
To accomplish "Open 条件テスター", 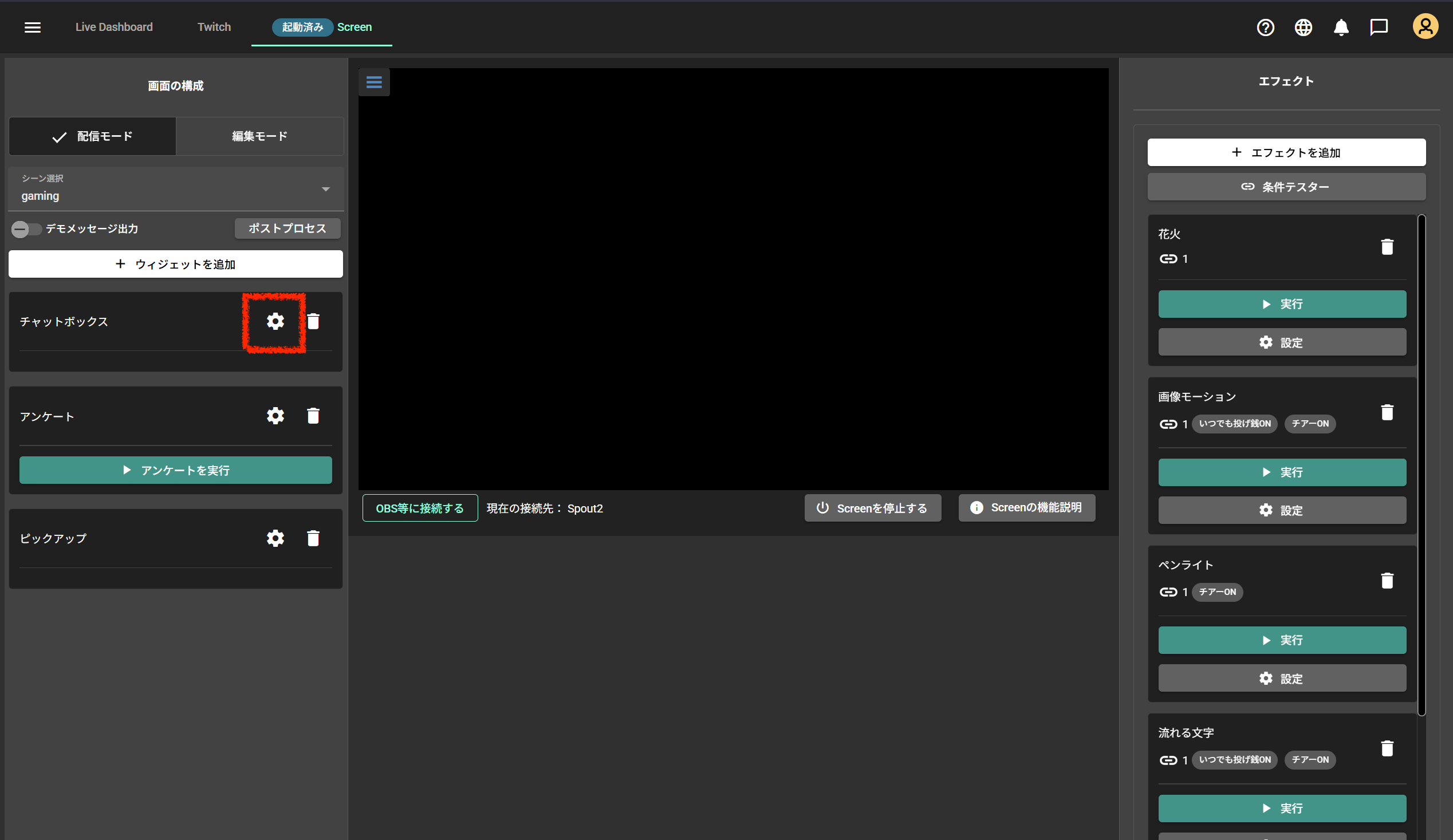I will (1286, 187).
